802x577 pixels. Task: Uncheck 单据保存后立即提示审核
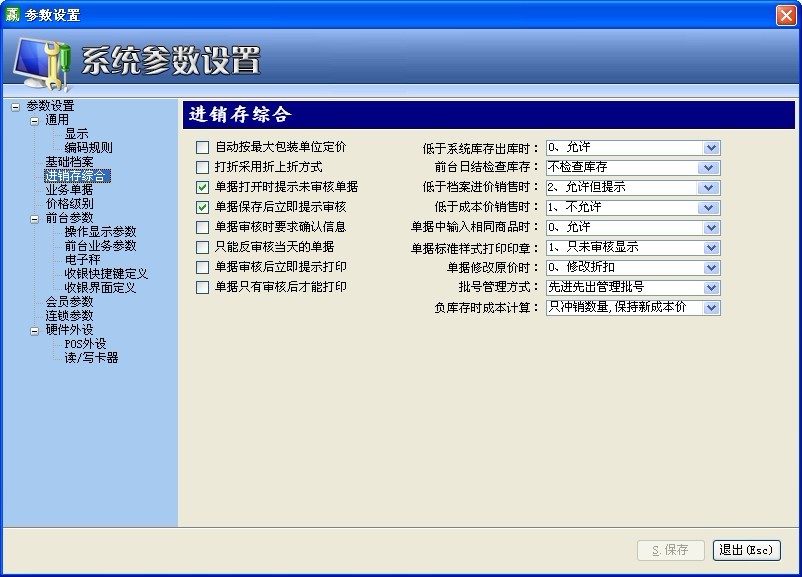pyautogui.click(x=203, y=207)
